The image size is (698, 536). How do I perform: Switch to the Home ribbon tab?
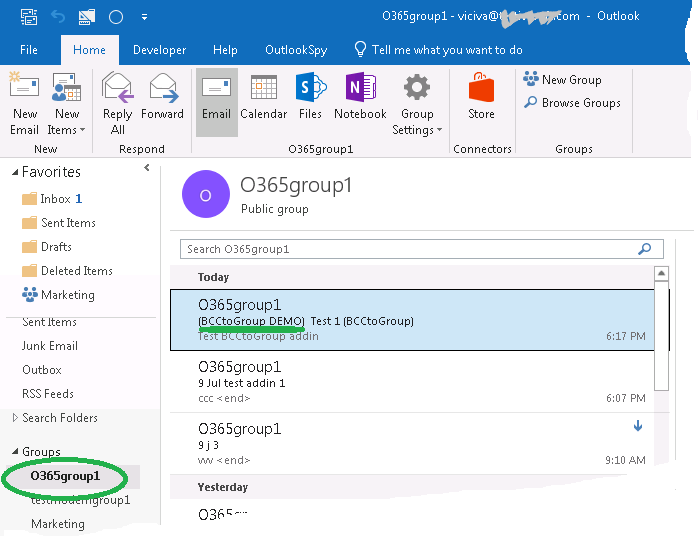[x=89, y=50]
